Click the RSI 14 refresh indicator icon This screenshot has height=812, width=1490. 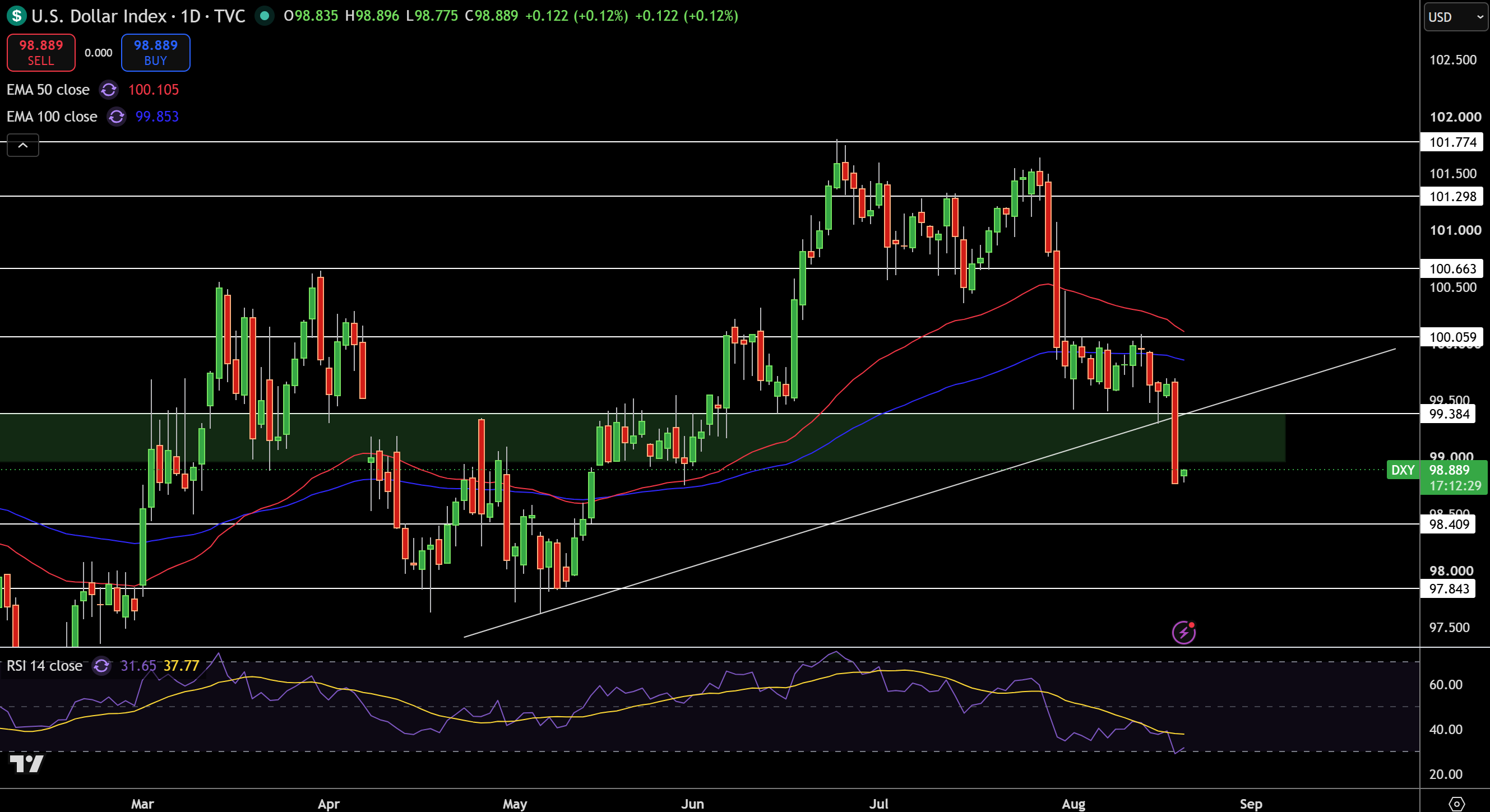(101, 666)
